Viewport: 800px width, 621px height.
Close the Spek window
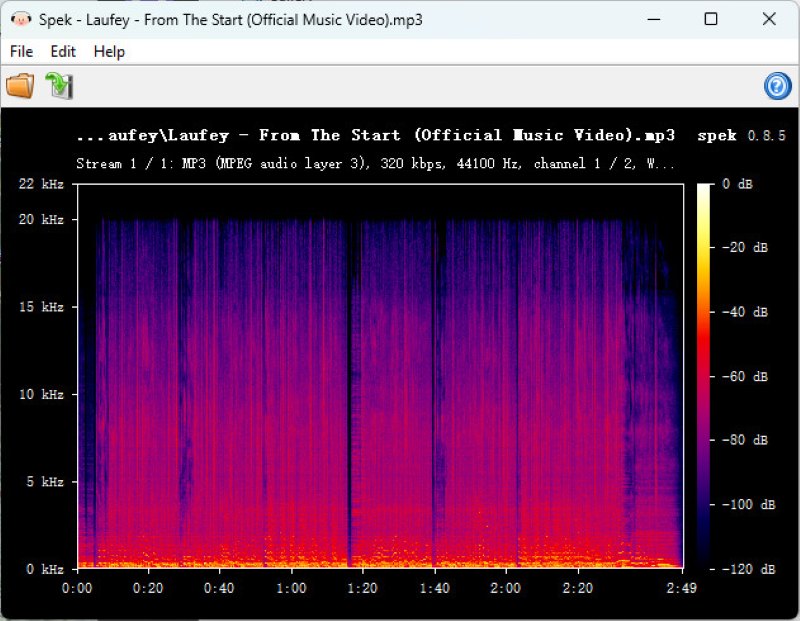pos(769,19)
